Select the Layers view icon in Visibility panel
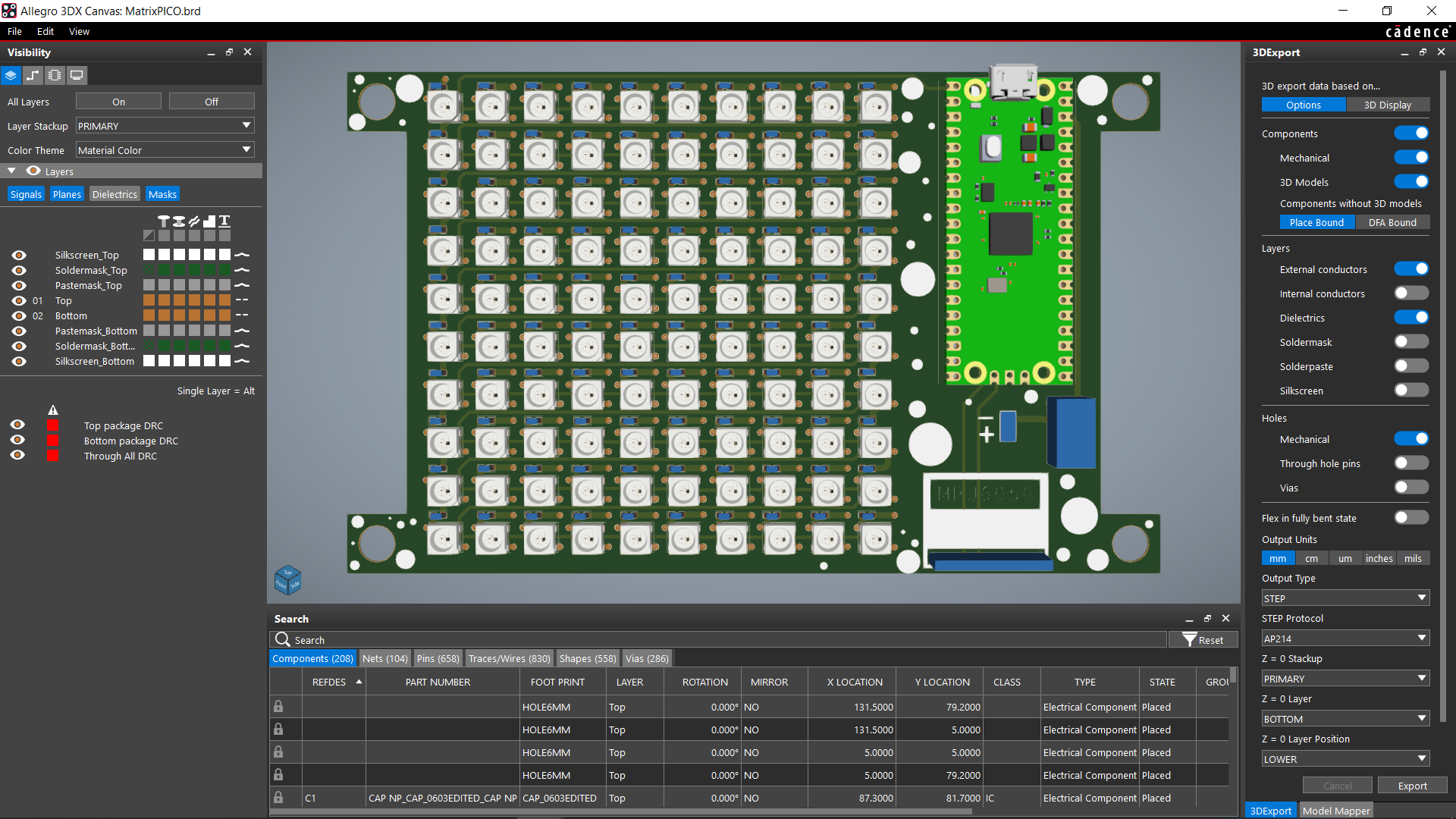Image resolution: width=1456 pixels, height=819 pixels. [x=11, y=75]
